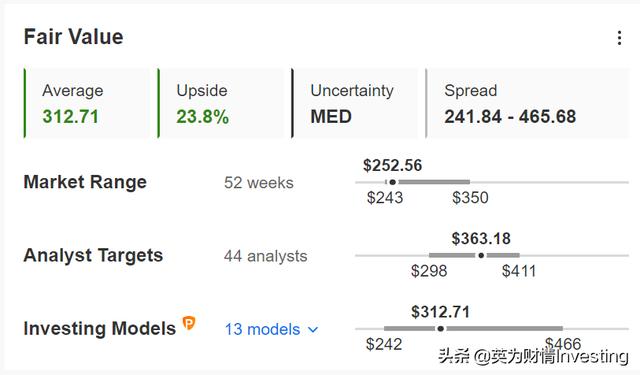The image size is (640, 375).
Task: Select the Average 312.71 card
Action: click(x=87, y=103)
